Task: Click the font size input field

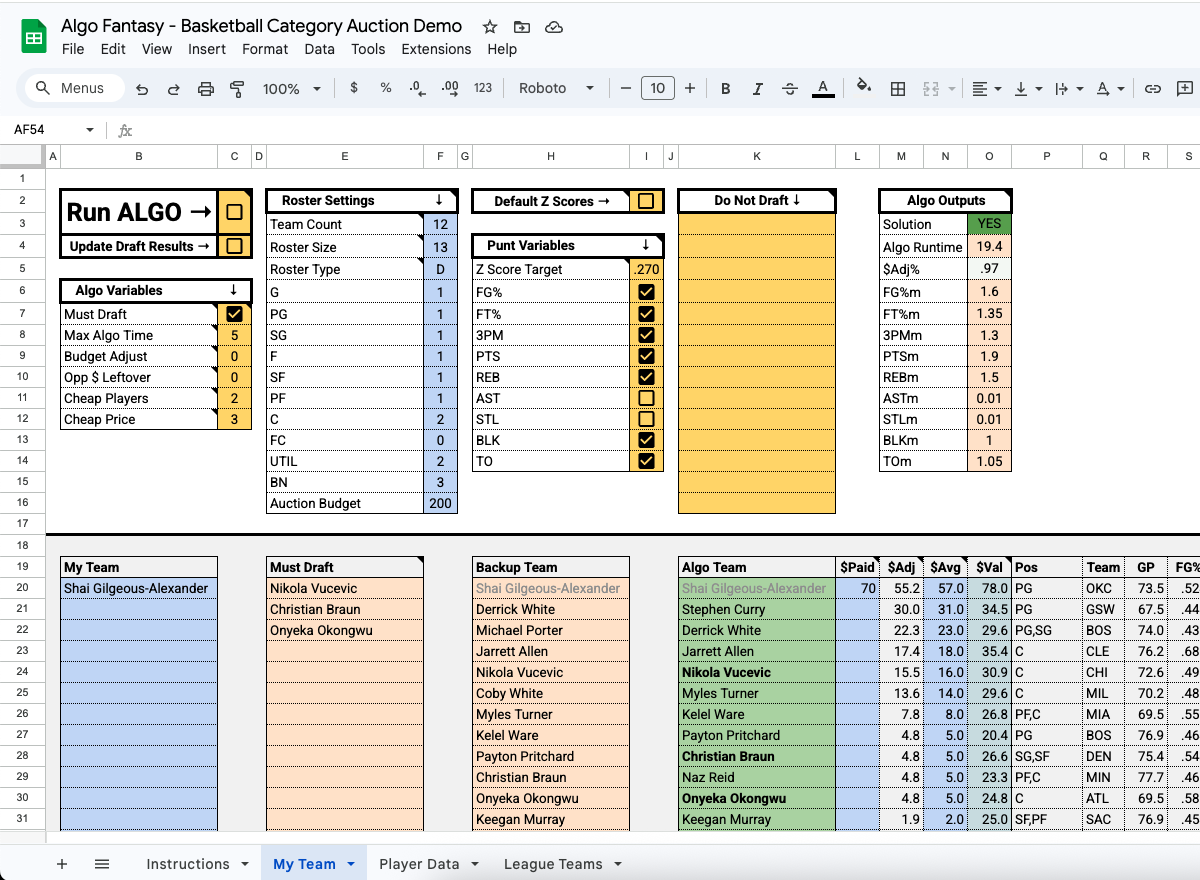Action: click(657, 89)
